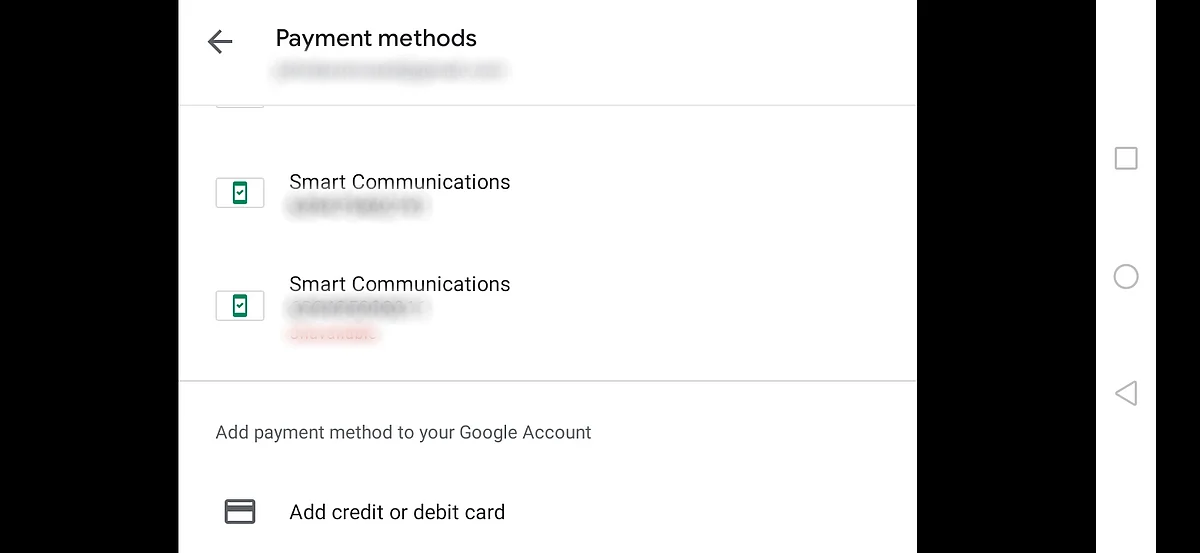Viewport: 1200px width, 553px height.
Task: Tap the blurred number of the available Smart Communications entry
Action: (358, 207)
